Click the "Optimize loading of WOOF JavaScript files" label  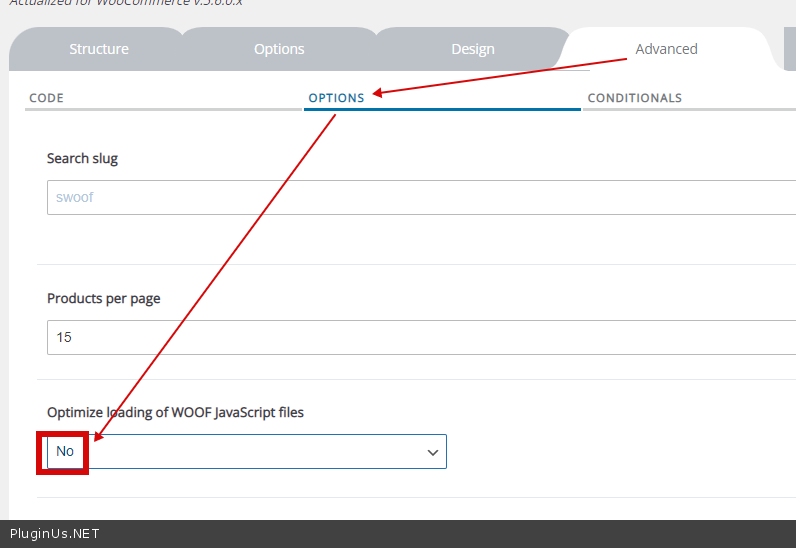click(175, 412)
